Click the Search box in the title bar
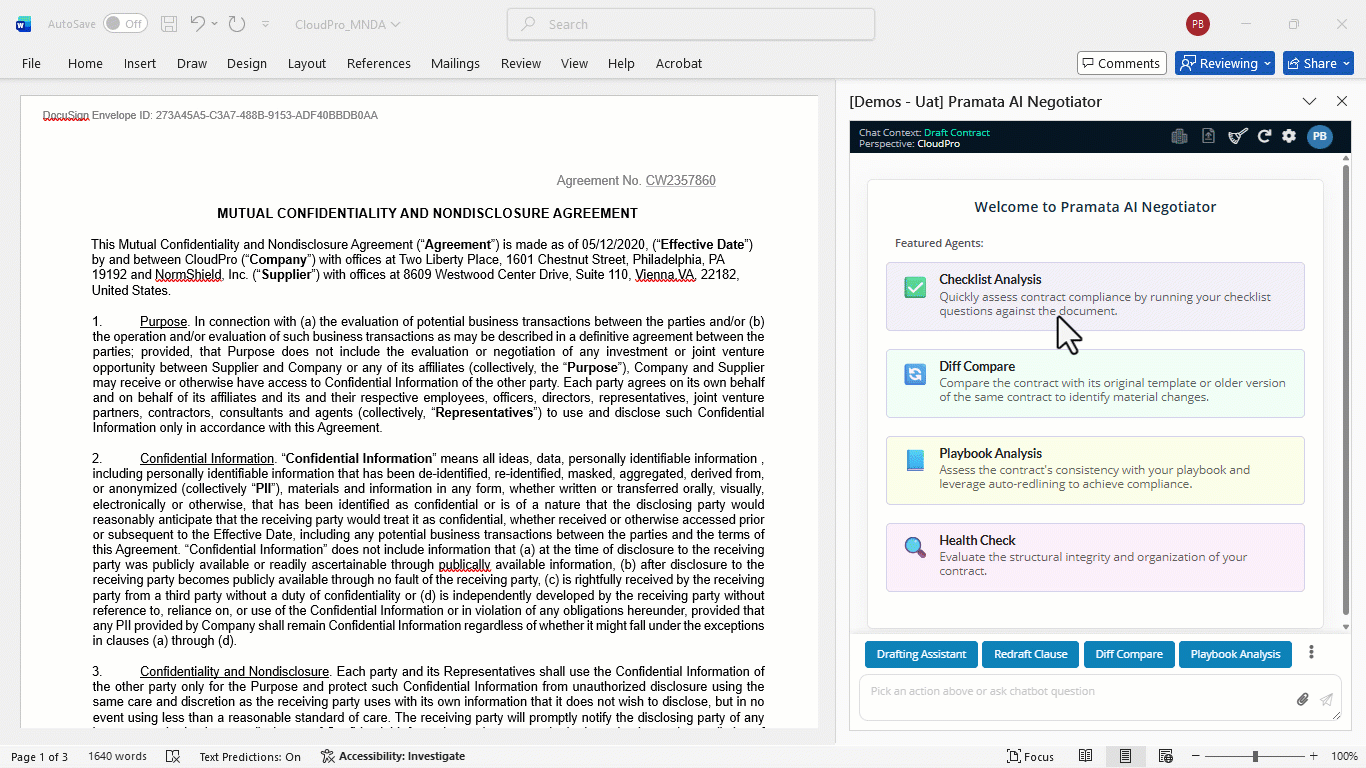This screenshot has width=1366, height=768. 691,24
